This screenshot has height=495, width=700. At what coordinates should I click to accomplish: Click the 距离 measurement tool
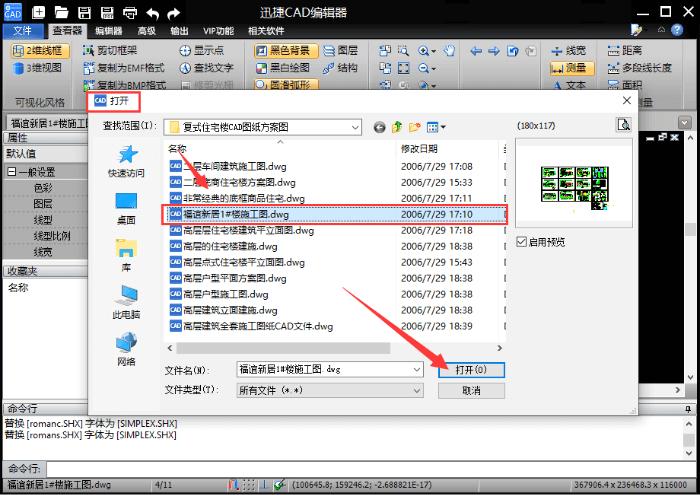[625, 50]
